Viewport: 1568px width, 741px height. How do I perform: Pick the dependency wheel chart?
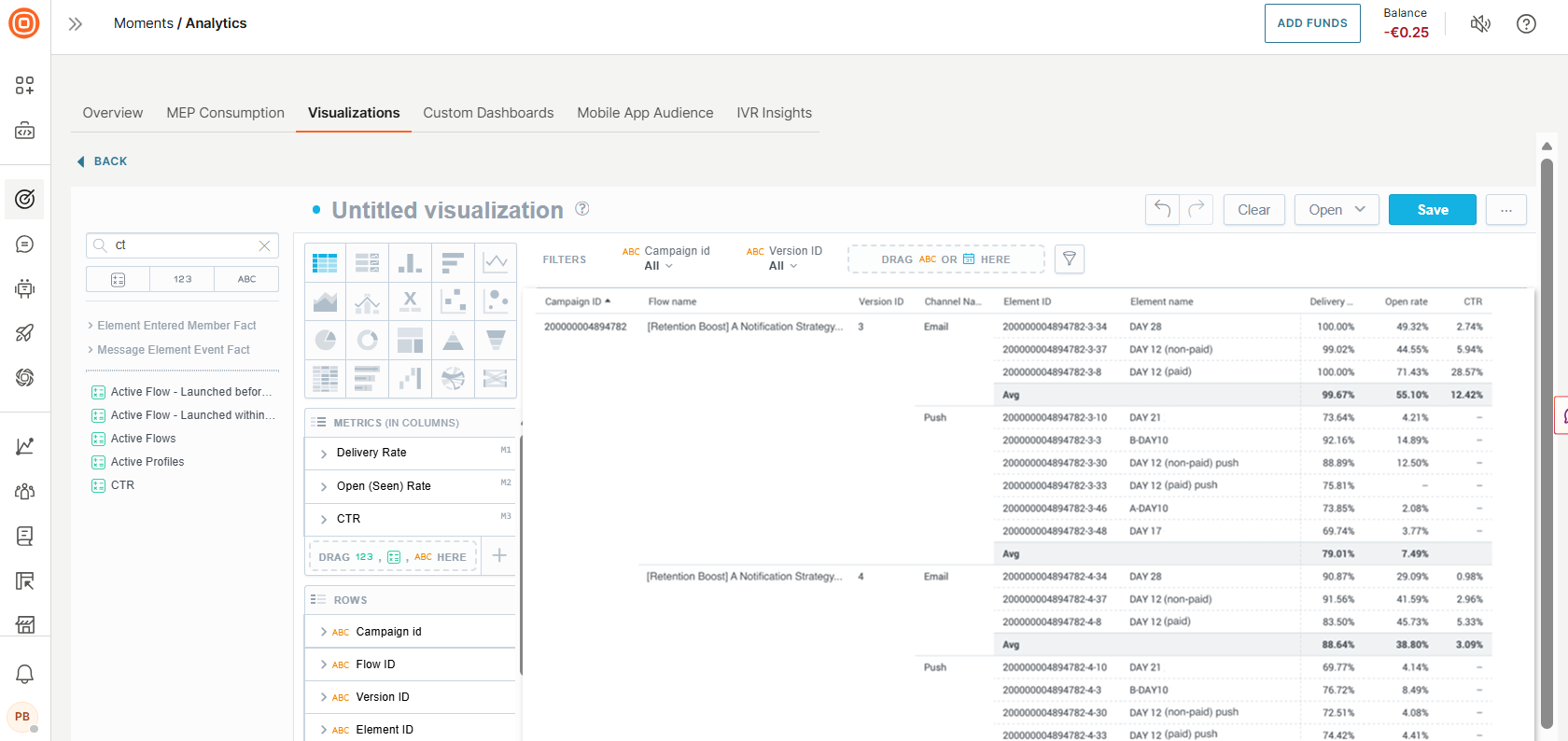453,378
